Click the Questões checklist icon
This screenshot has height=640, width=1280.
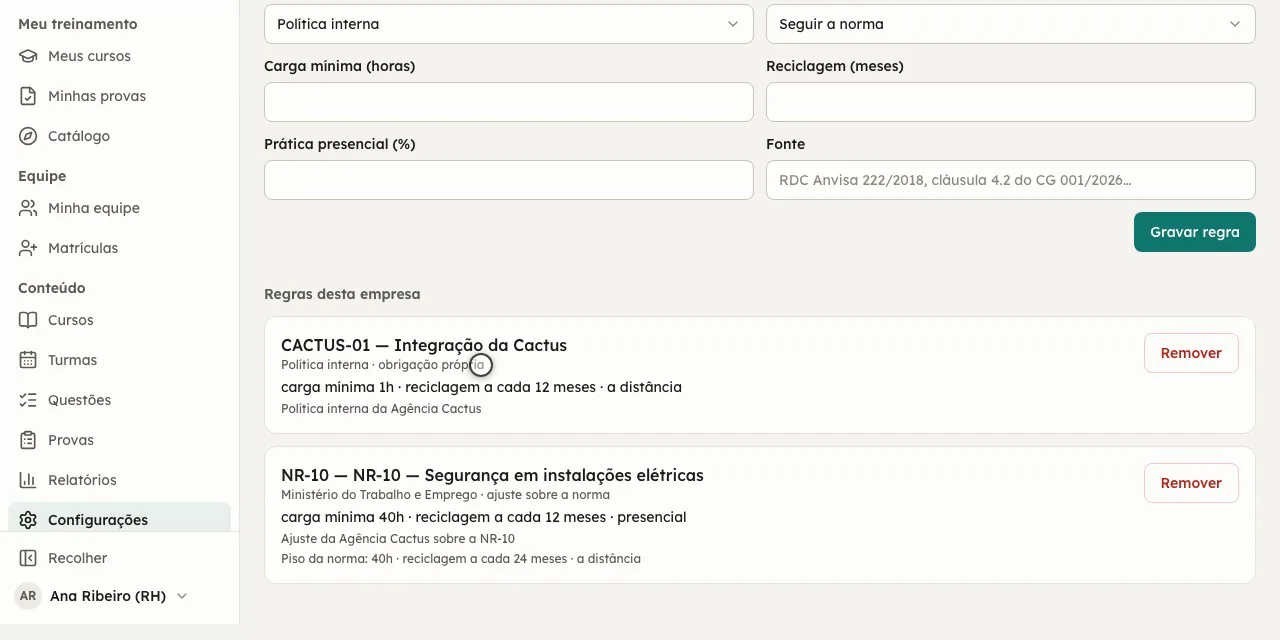click(28, 400)
